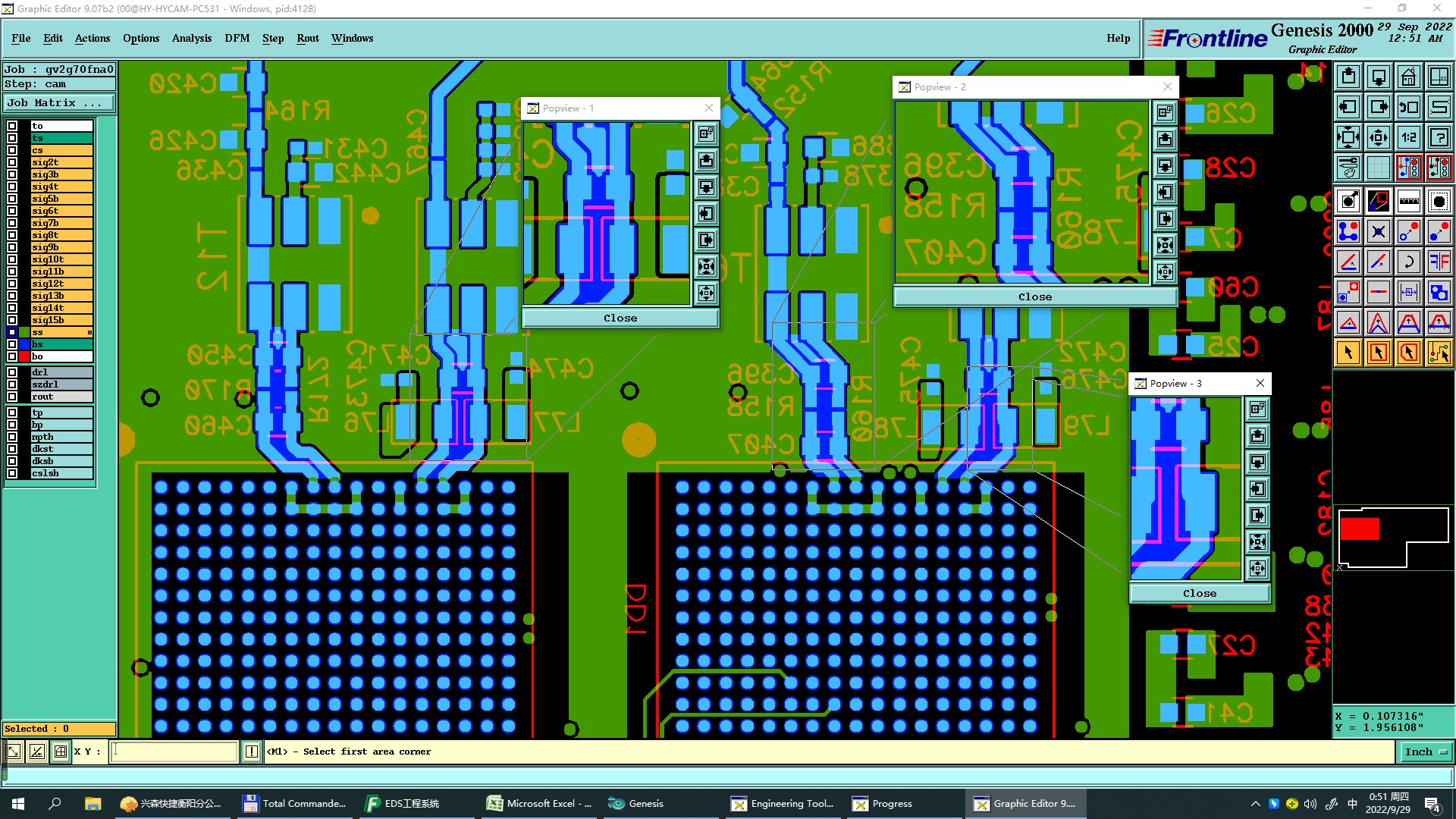Click the grid display icon
1456x819 pixels.
point(1378,168)
